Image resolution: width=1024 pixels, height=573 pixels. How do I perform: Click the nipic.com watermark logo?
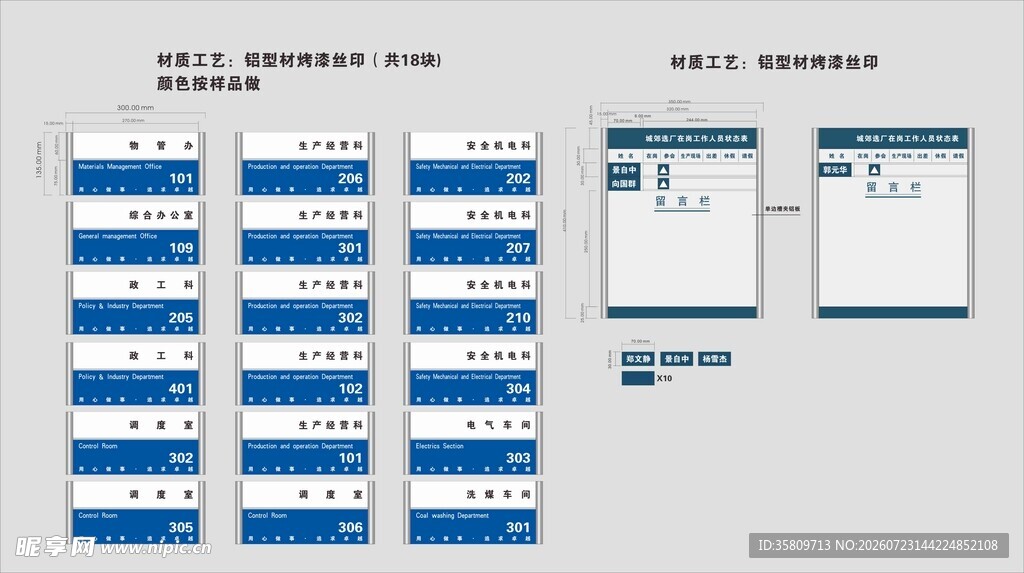tap(113, 547)
